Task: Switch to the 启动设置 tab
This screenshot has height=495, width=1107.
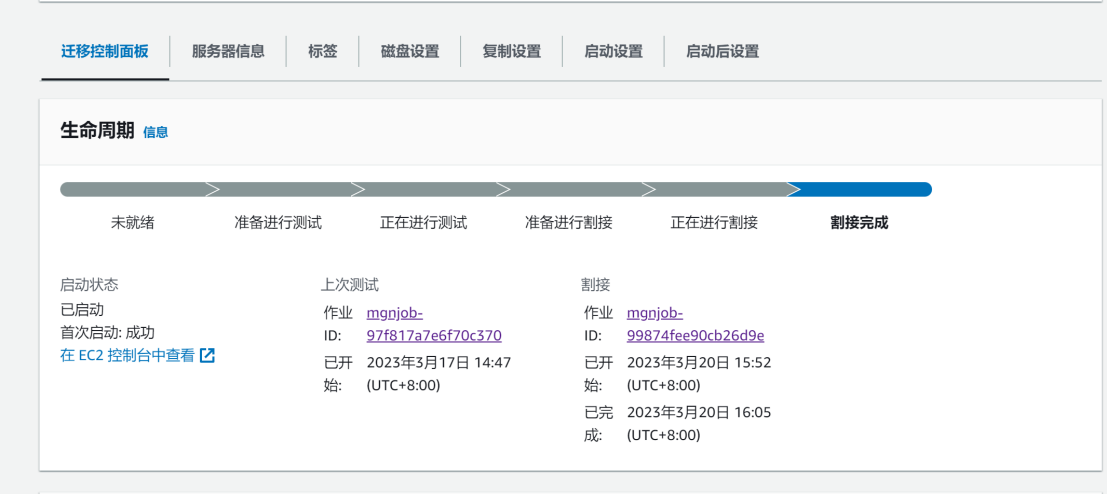Action: [613, 52]
